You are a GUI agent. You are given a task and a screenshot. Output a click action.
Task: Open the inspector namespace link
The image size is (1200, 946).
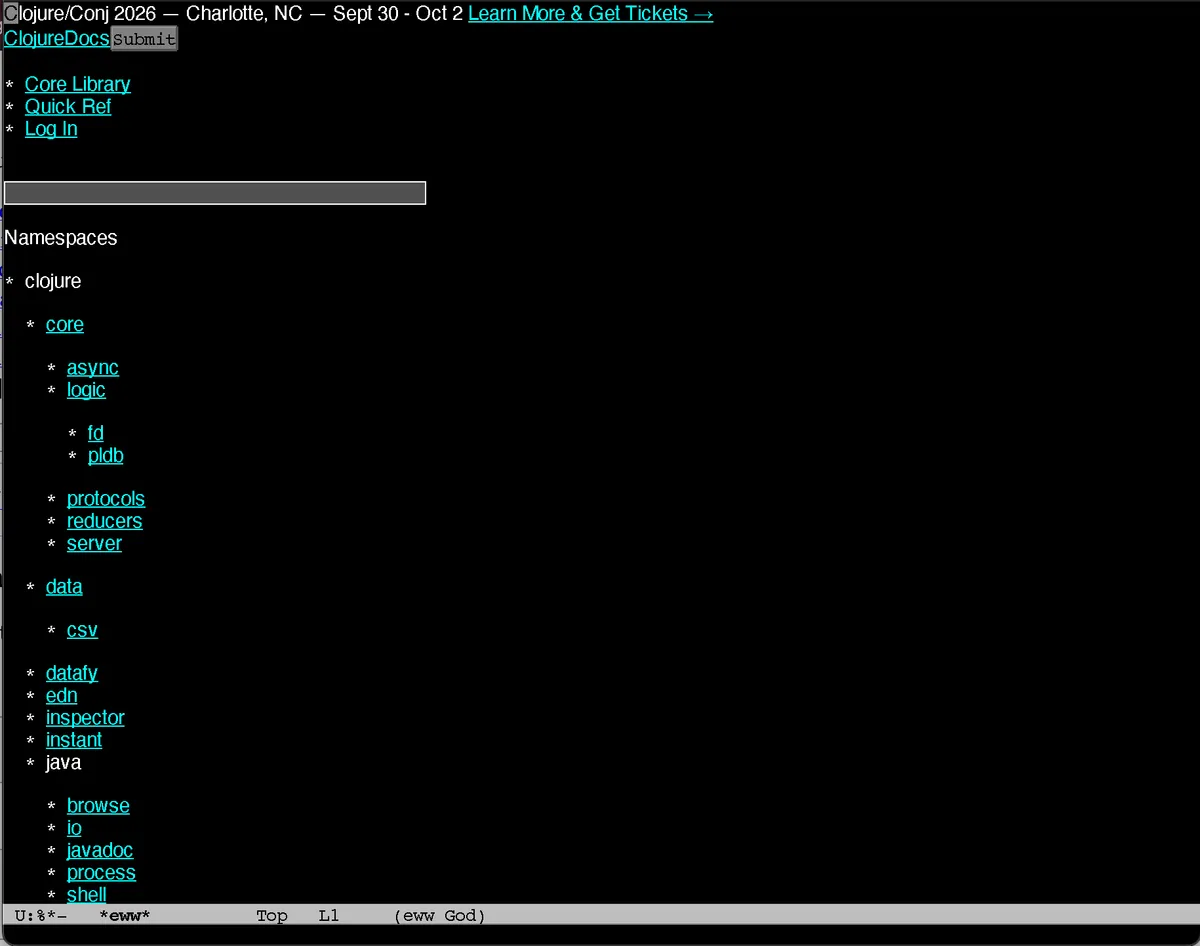[x=85, y=718]
